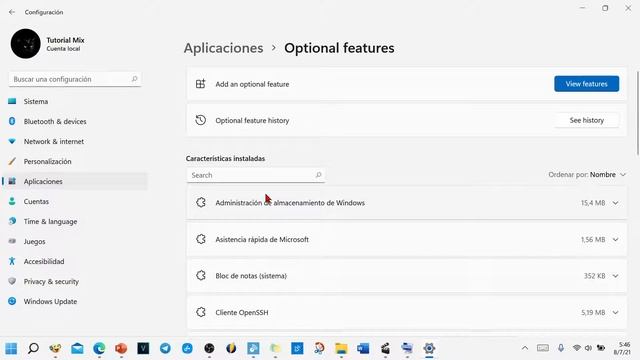
Task: Focus the Buscar una configuración search box
Action: click(75, 79)
